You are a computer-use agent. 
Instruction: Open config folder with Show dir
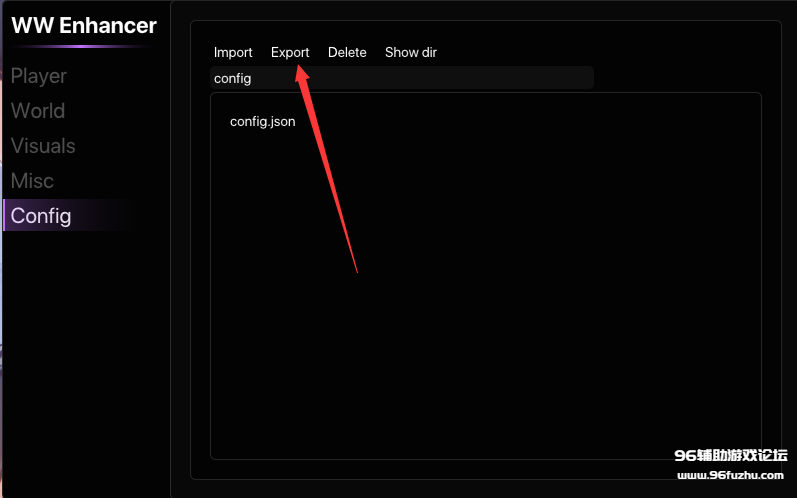(x=410, y=52)
